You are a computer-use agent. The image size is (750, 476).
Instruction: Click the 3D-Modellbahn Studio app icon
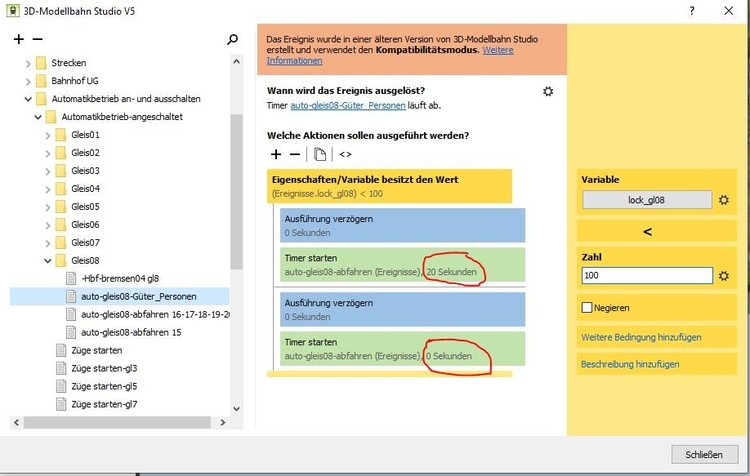click(13, 11)
